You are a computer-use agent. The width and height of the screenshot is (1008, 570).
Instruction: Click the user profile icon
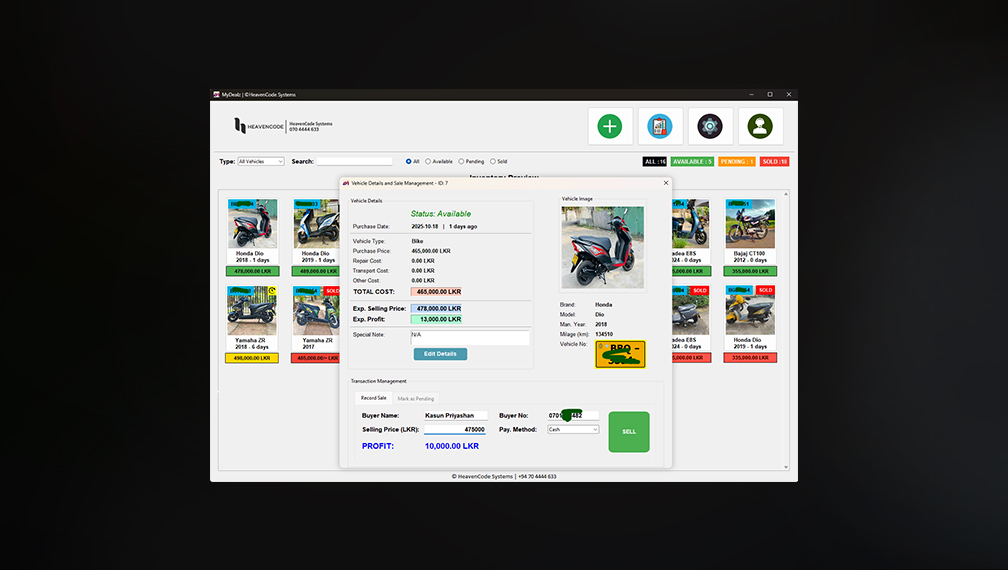click(x=760, y=126)
